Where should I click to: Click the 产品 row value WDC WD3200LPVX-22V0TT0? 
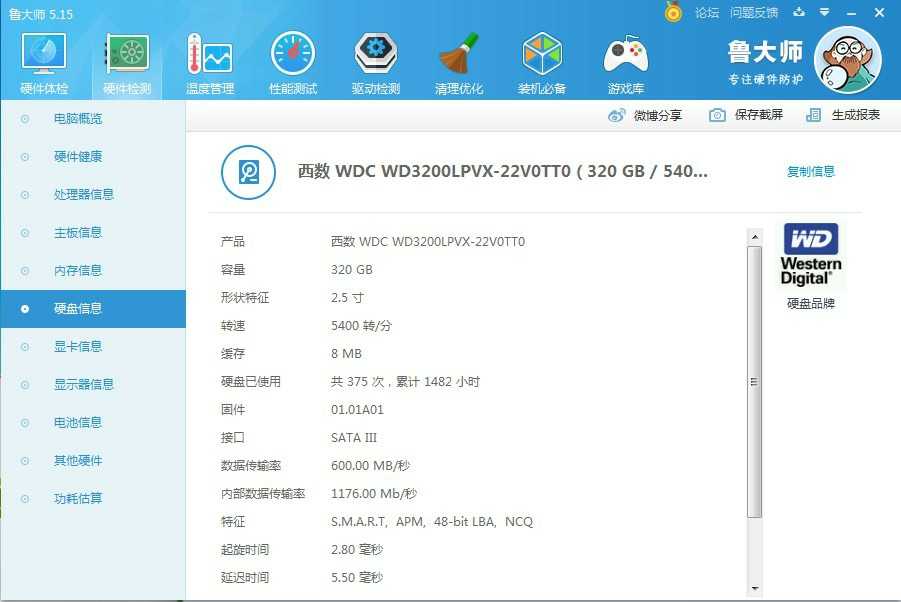[428, 242]
